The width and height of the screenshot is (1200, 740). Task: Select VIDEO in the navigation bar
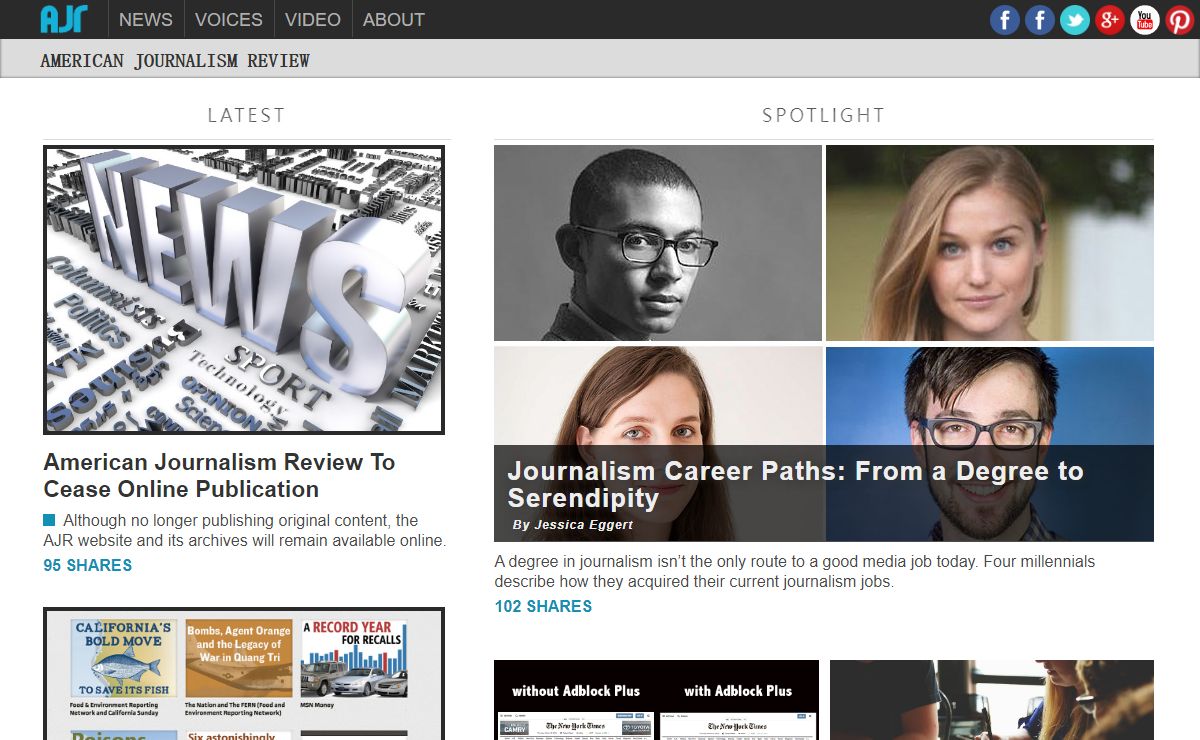313,19
